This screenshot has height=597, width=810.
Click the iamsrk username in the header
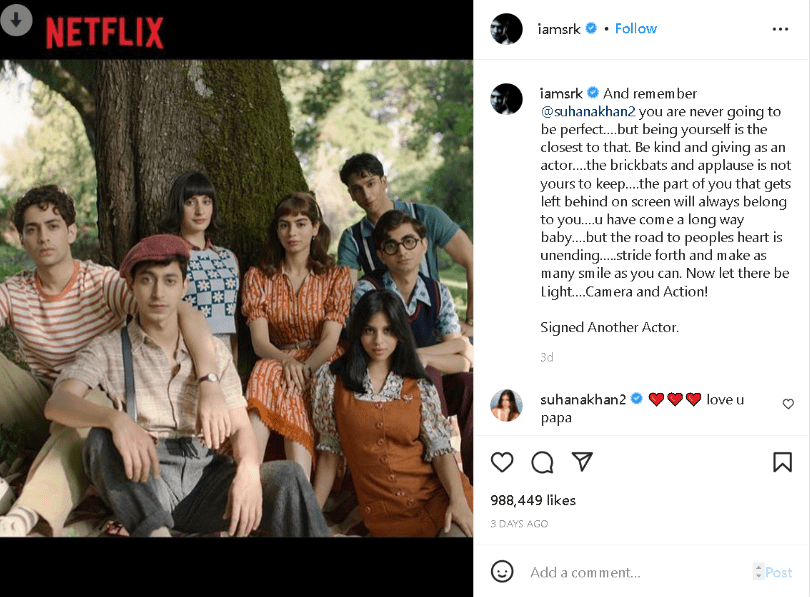[x=559, y=29]
